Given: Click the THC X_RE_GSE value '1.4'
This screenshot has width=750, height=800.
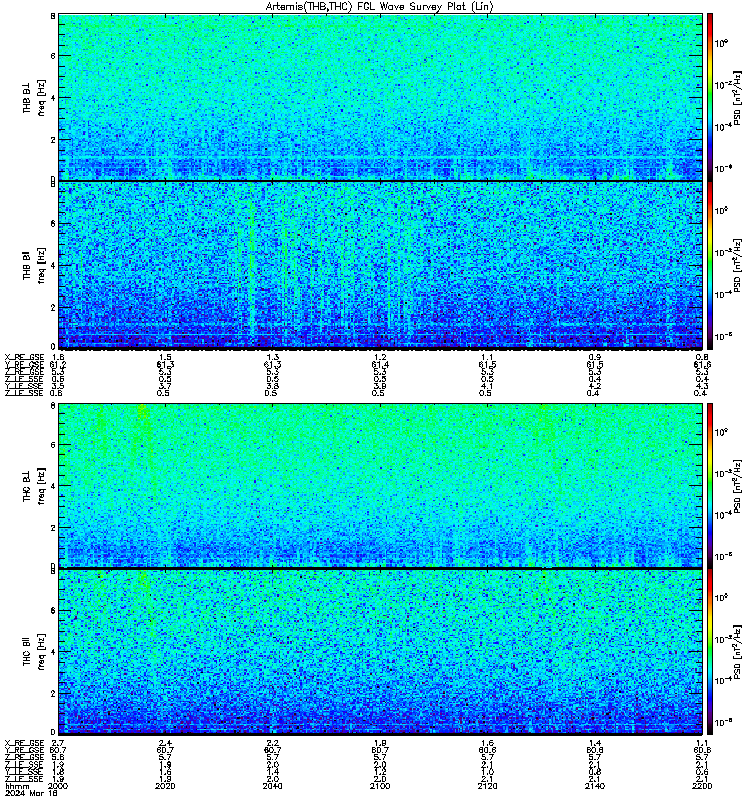Looking at the screenshot, I should 595,743.
